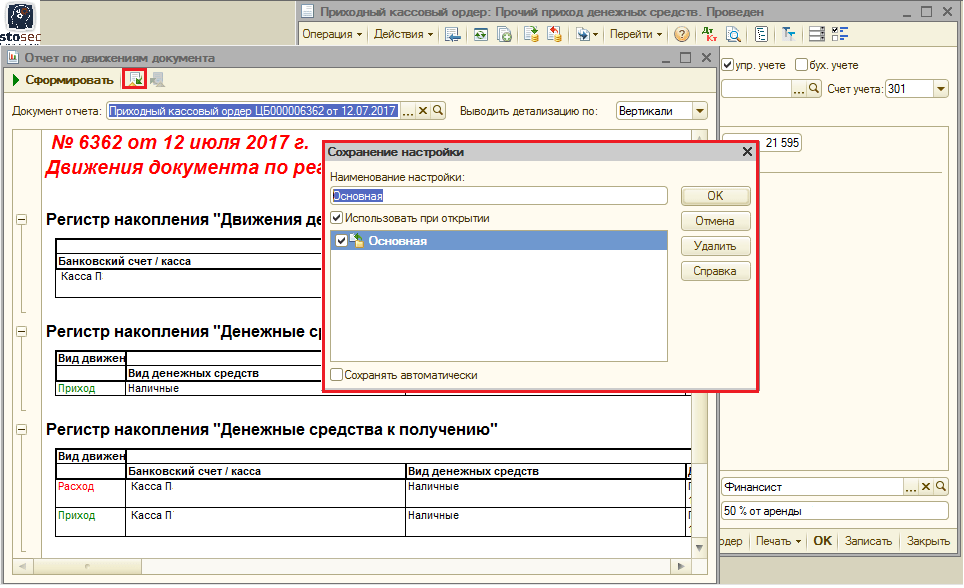
Task: Click the Закрыть button
Action: click(928, 541)
